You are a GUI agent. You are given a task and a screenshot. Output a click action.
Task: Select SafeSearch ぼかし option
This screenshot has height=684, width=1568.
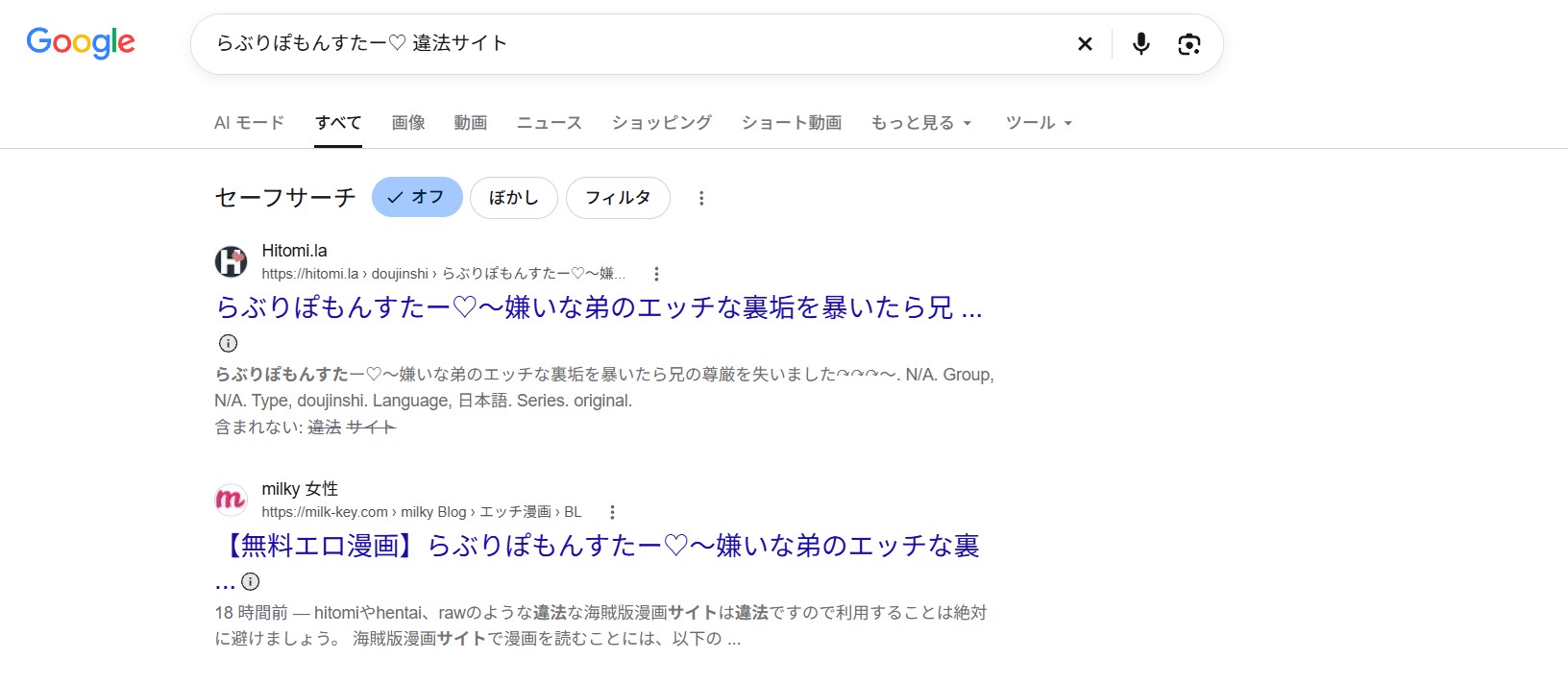coord(514,197)
